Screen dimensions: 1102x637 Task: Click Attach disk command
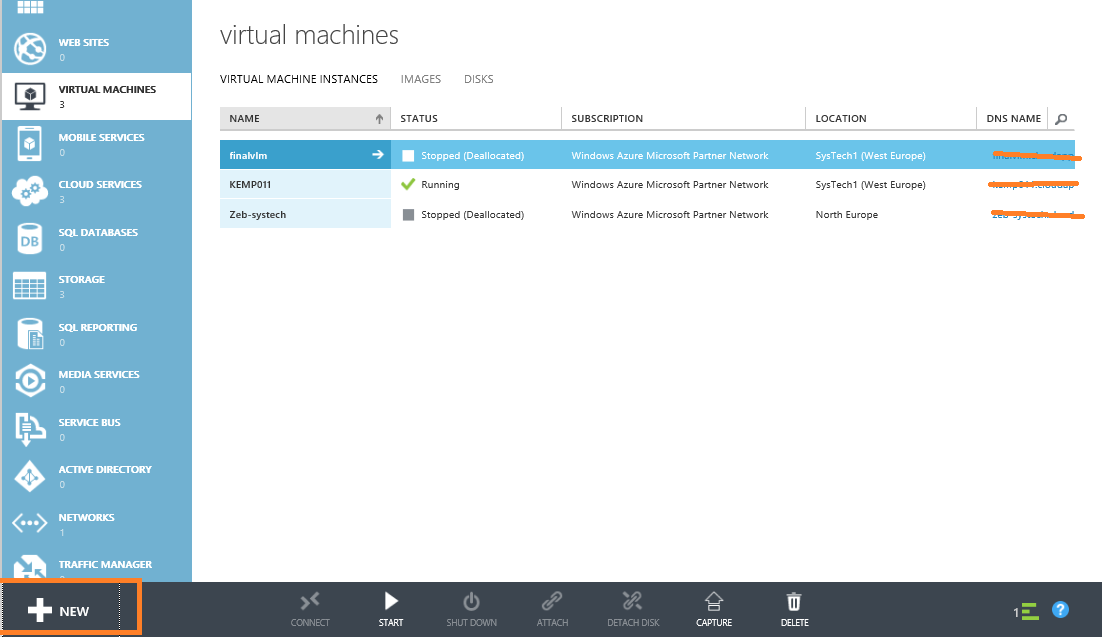pos(552,610)
